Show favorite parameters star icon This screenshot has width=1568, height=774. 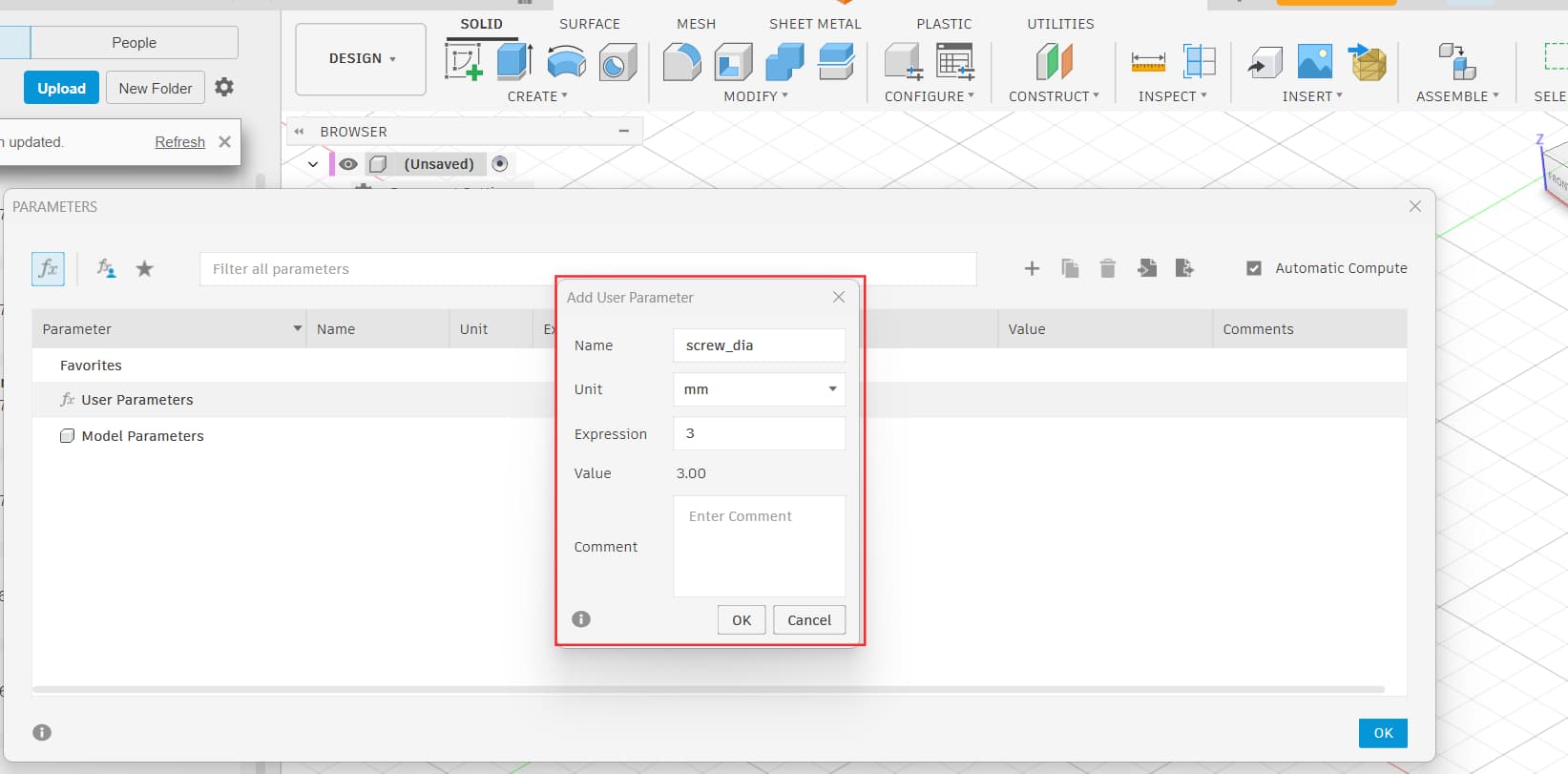pyautogui.click(x=144, y=269)
